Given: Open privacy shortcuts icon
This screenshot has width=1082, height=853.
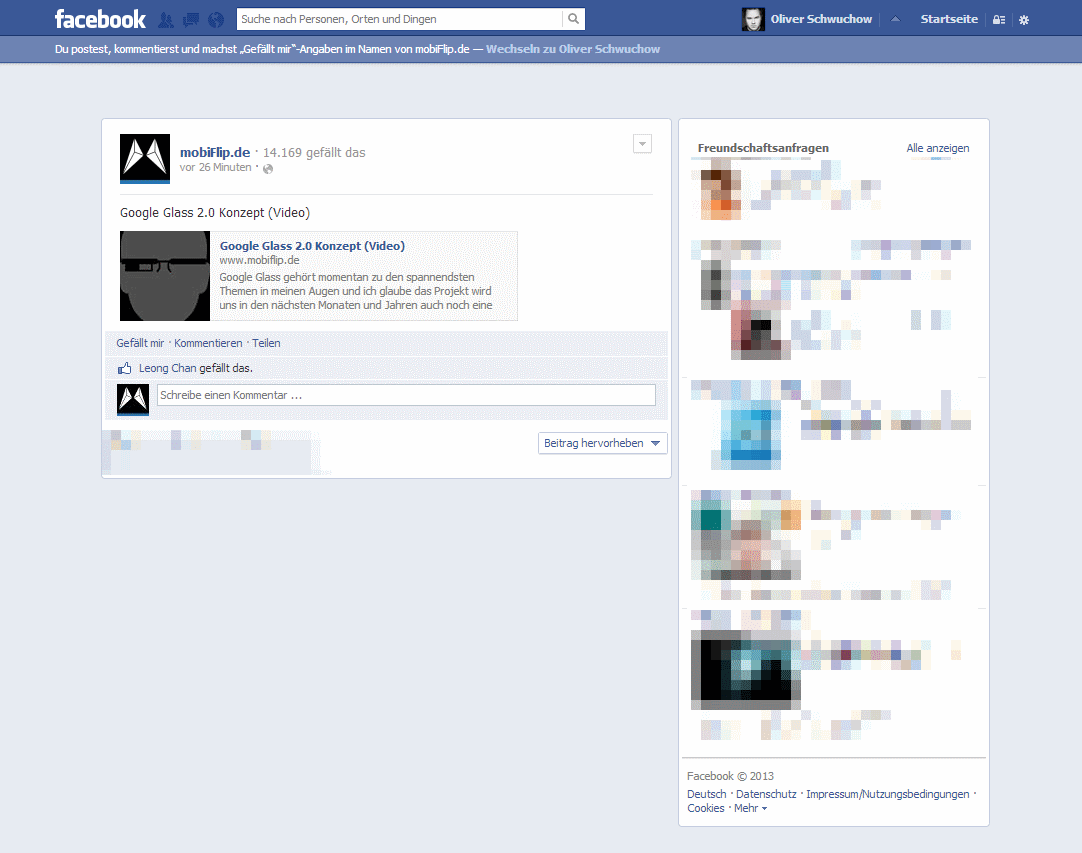Looking at the screenshot, I should coord(999,20).
